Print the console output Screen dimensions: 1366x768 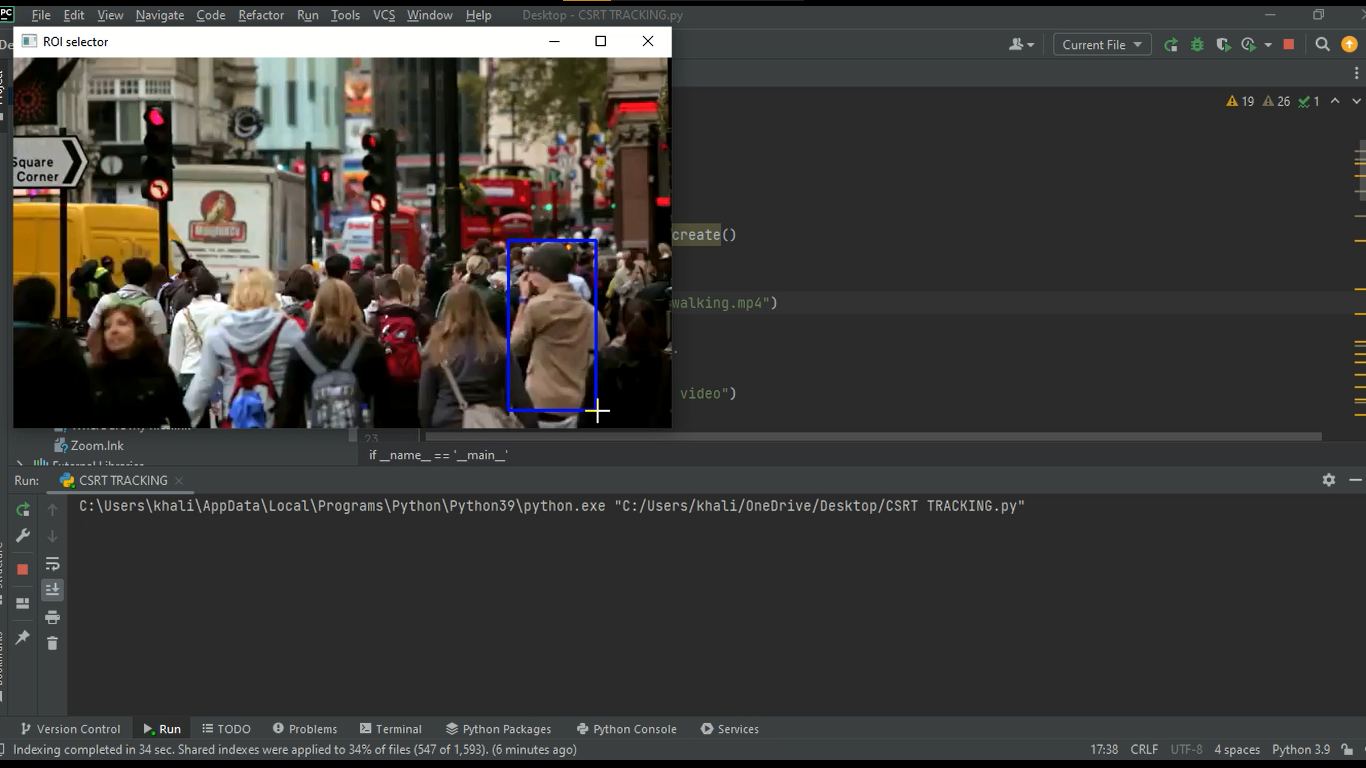point(52,617)
